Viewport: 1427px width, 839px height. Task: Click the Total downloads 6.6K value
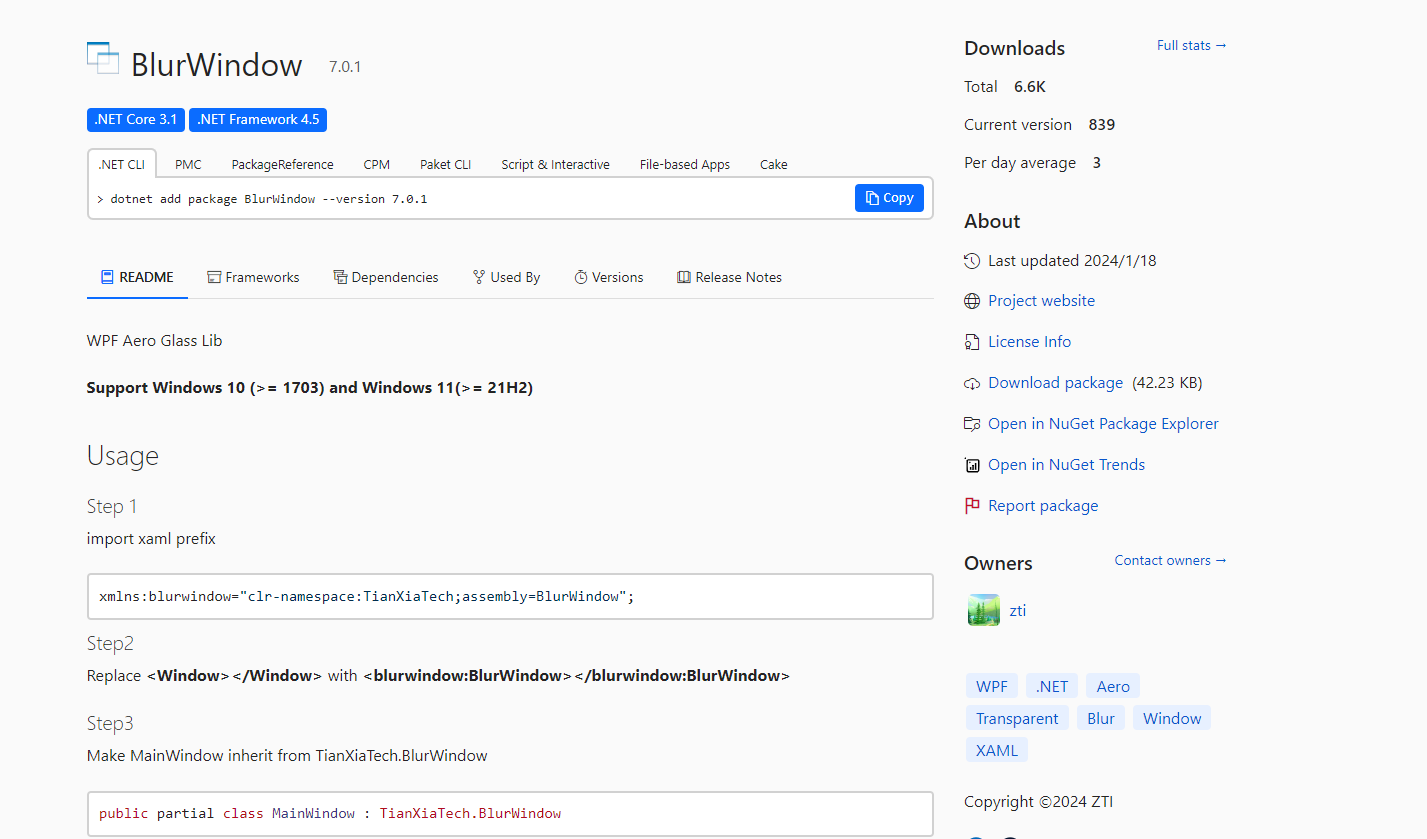(x=1030, y=87)
